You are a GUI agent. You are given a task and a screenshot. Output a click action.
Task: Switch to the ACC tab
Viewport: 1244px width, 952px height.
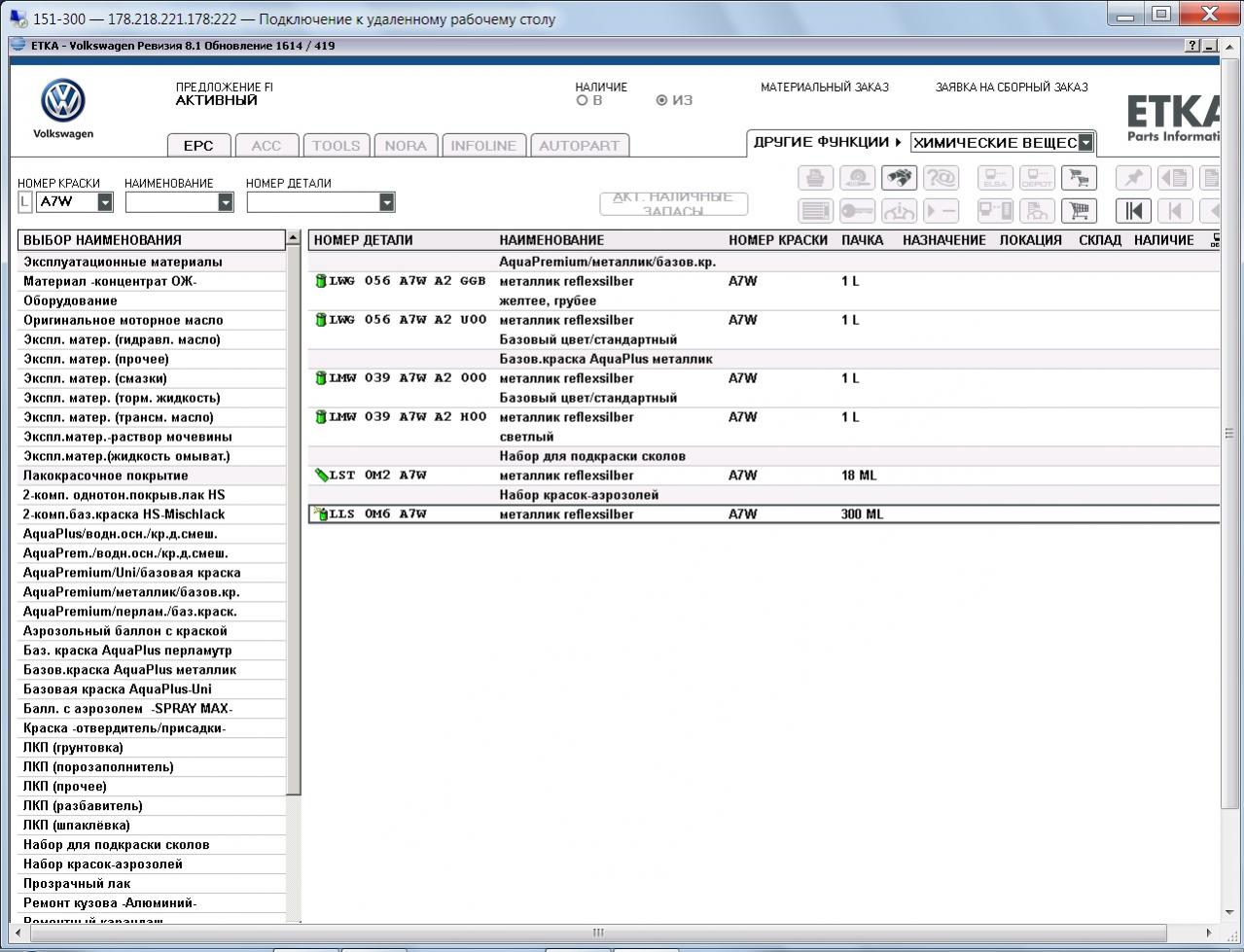[267, 145]
